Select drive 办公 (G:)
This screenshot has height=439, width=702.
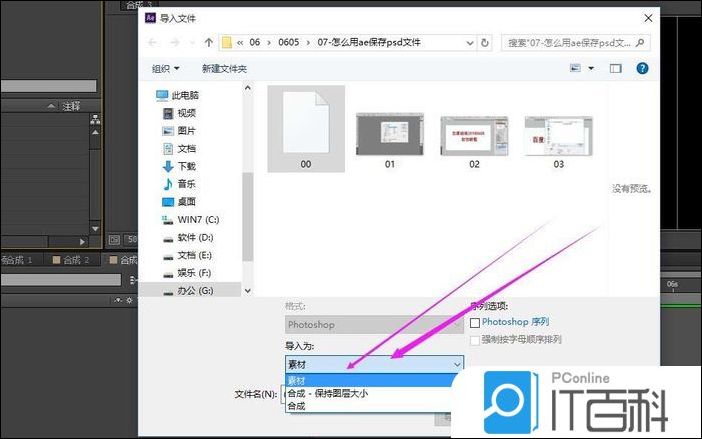(x=188, y=291)
